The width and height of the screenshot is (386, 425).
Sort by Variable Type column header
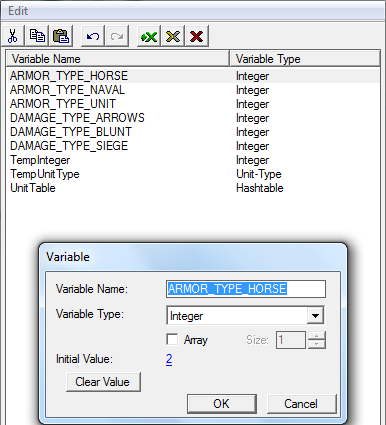305,59
